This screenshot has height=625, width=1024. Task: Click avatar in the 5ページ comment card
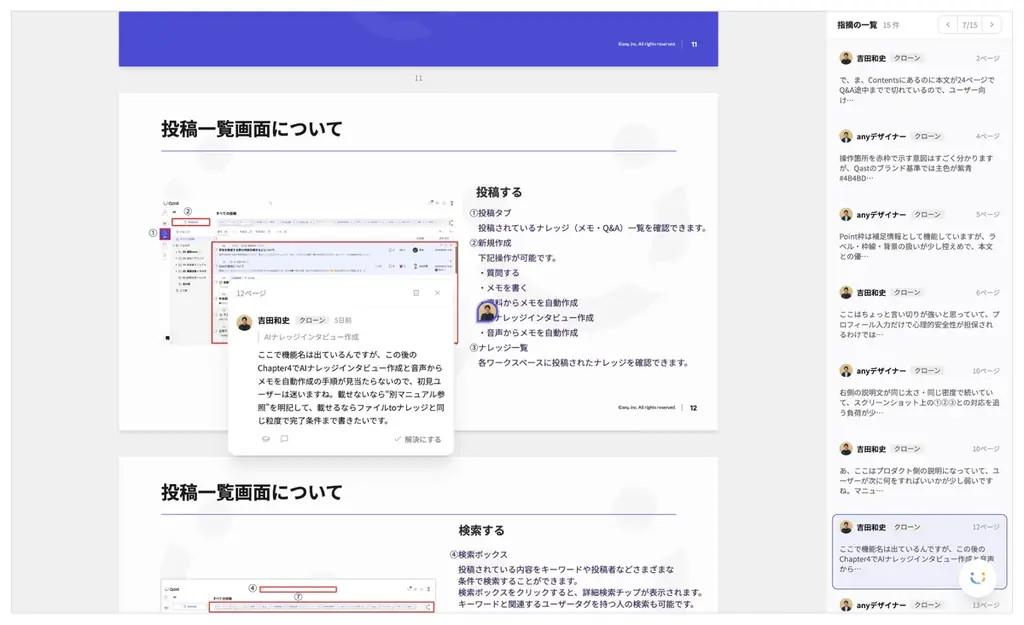[x=846, y=214]
